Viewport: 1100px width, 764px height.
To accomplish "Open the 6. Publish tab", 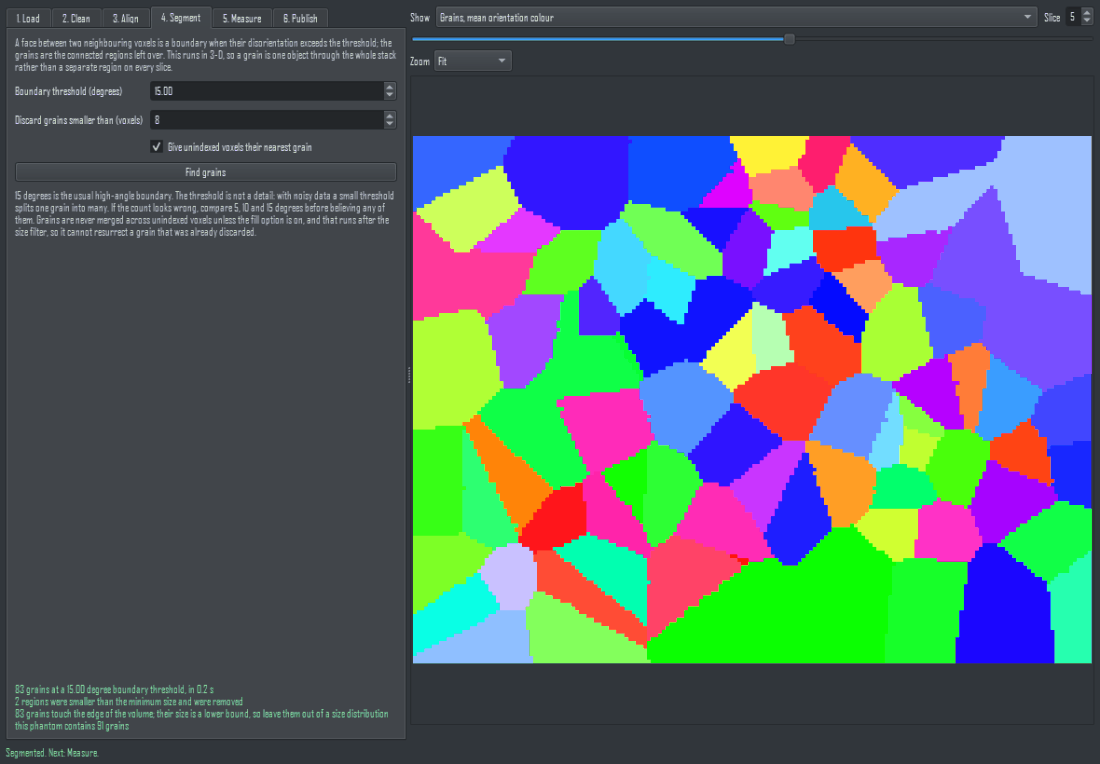I will coord(300,18).
